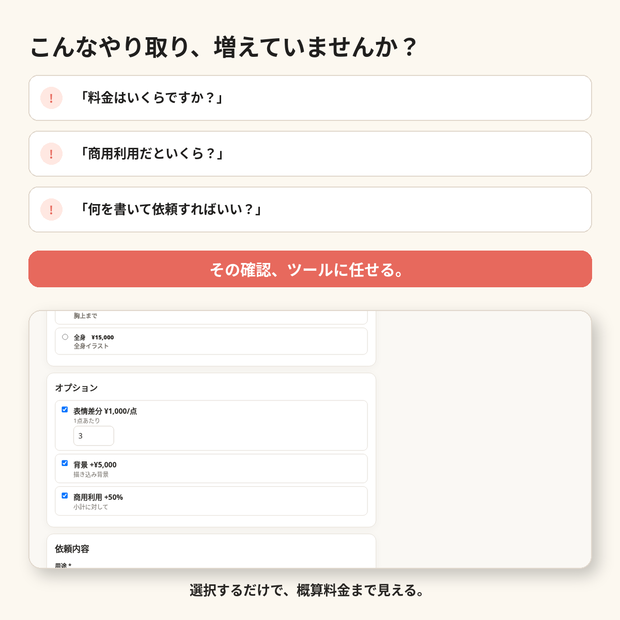Image resolution: width=620 pixels, height=620 pixels.
Task: Click the 「何を書いて依頼すればいい？」 question text
Action: point(171,209)
